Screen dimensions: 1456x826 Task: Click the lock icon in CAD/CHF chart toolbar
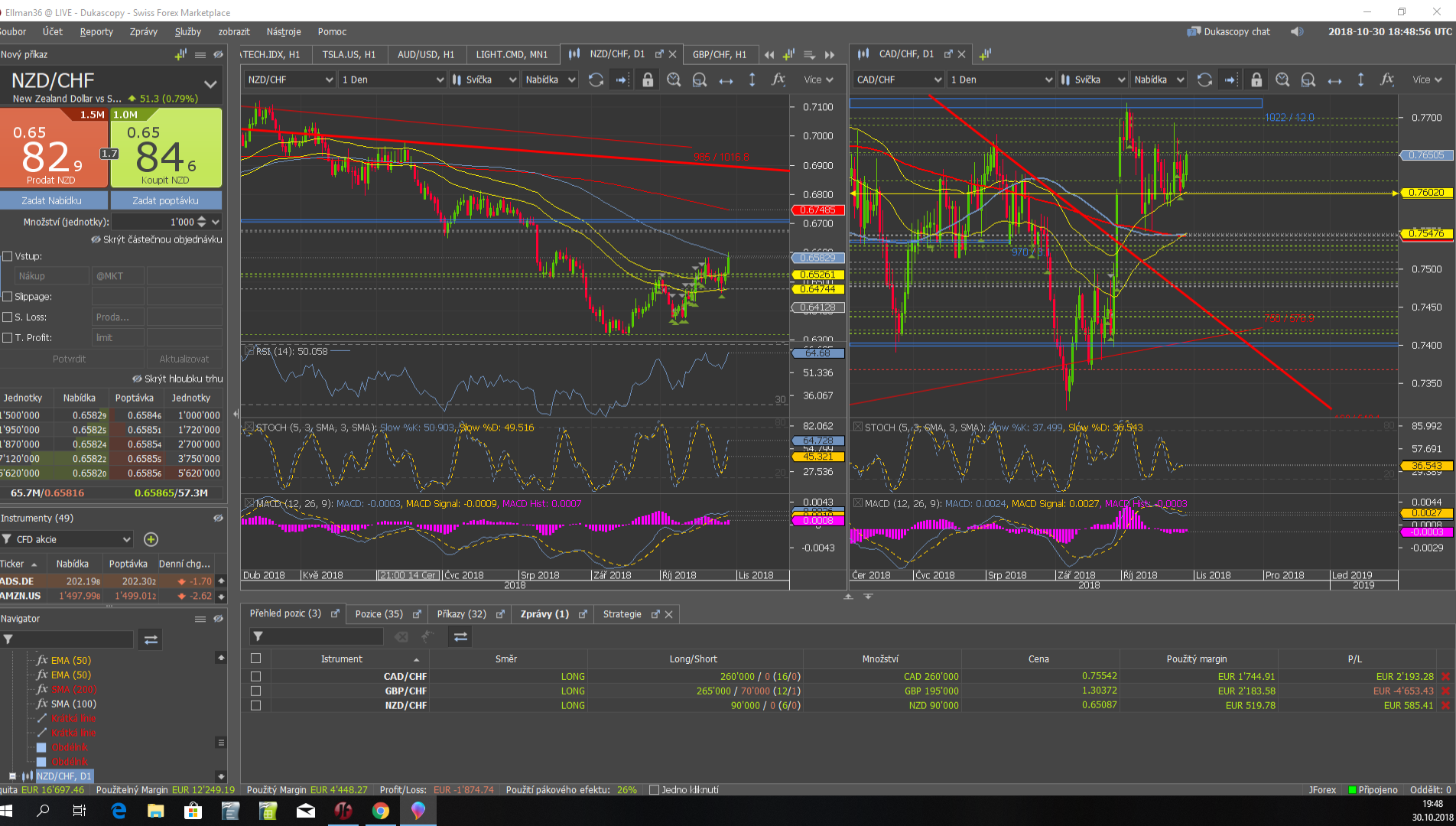(1256, 80)
